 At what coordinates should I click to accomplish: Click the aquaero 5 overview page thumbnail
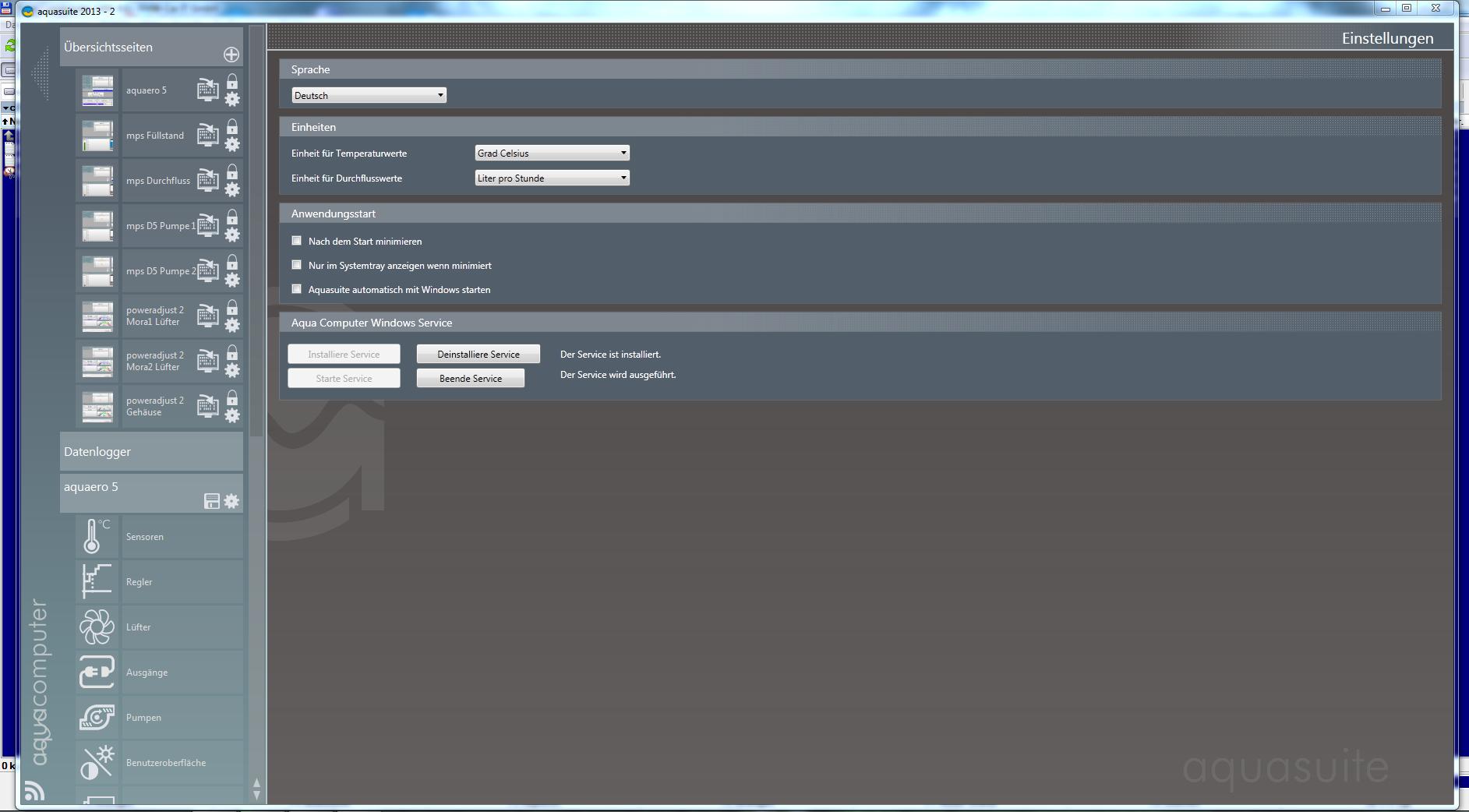tap(97, 90)
